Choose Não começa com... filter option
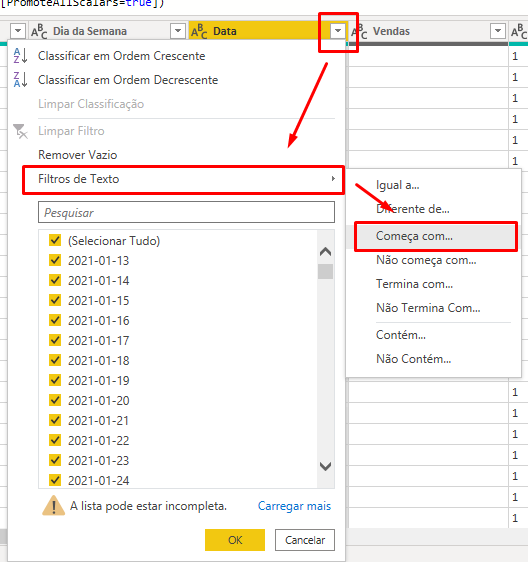Image resolution: width=528 pixels, height=562 pixels. click(426, 260)
